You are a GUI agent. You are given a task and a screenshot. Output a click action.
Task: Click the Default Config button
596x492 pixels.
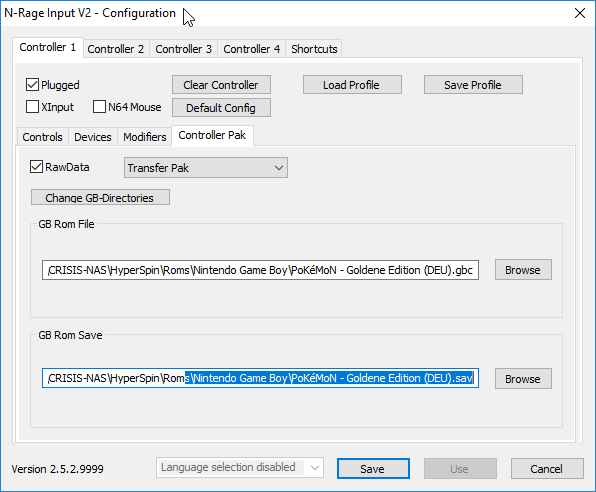tap(221, 108)
